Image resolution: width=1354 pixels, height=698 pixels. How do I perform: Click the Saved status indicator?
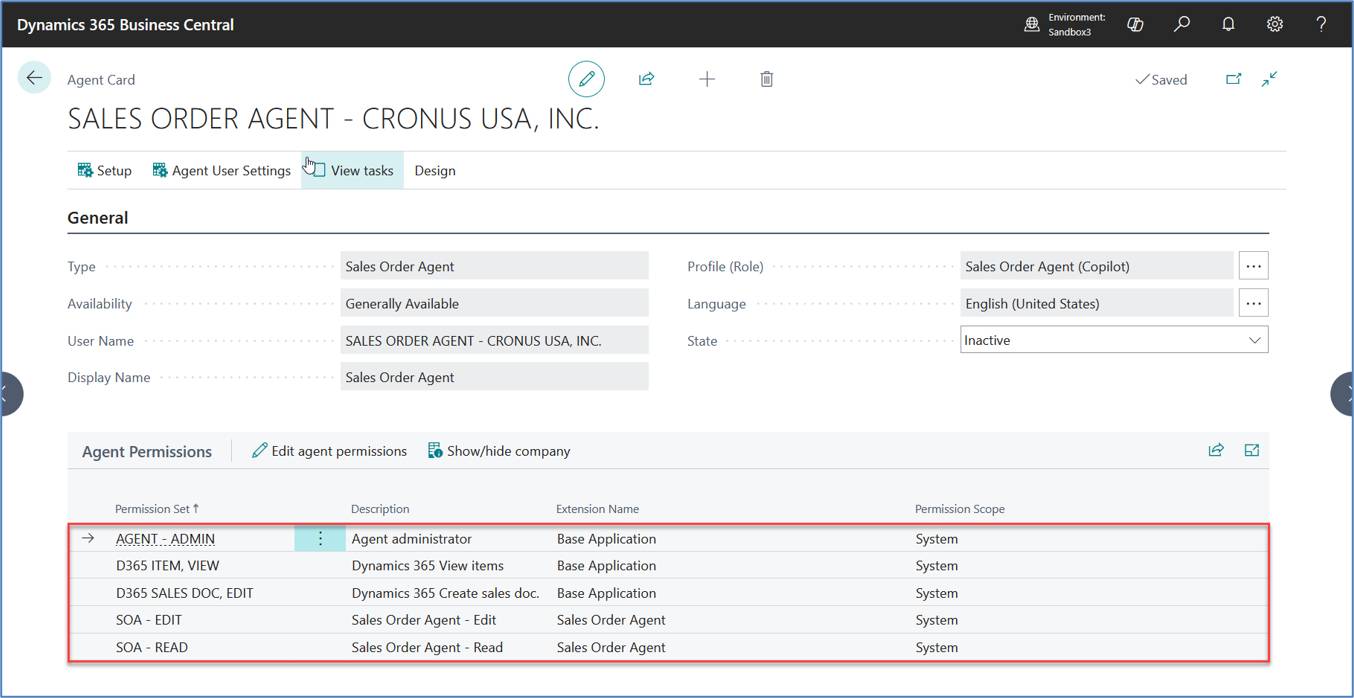tap(1161, 79)
